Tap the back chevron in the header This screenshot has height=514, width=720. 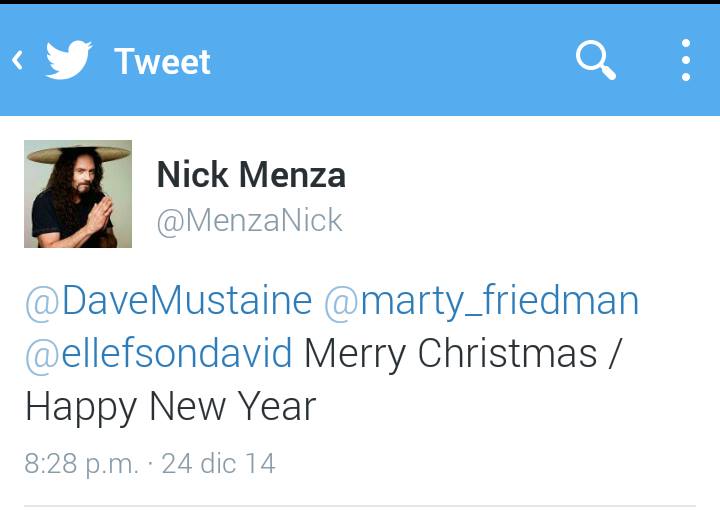pos(17,60)
